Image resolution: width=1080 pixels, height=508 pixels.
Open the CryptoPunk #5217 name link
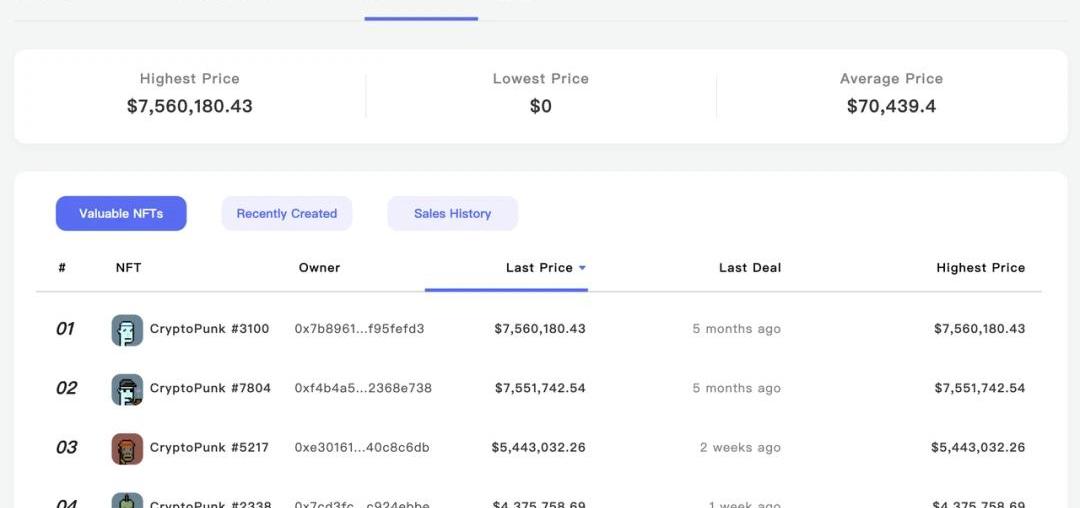click(x=209, y=447)
